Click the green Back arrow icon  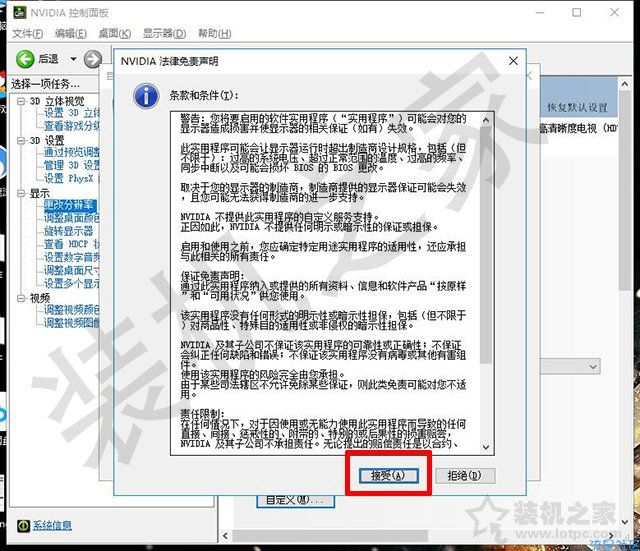25,60
